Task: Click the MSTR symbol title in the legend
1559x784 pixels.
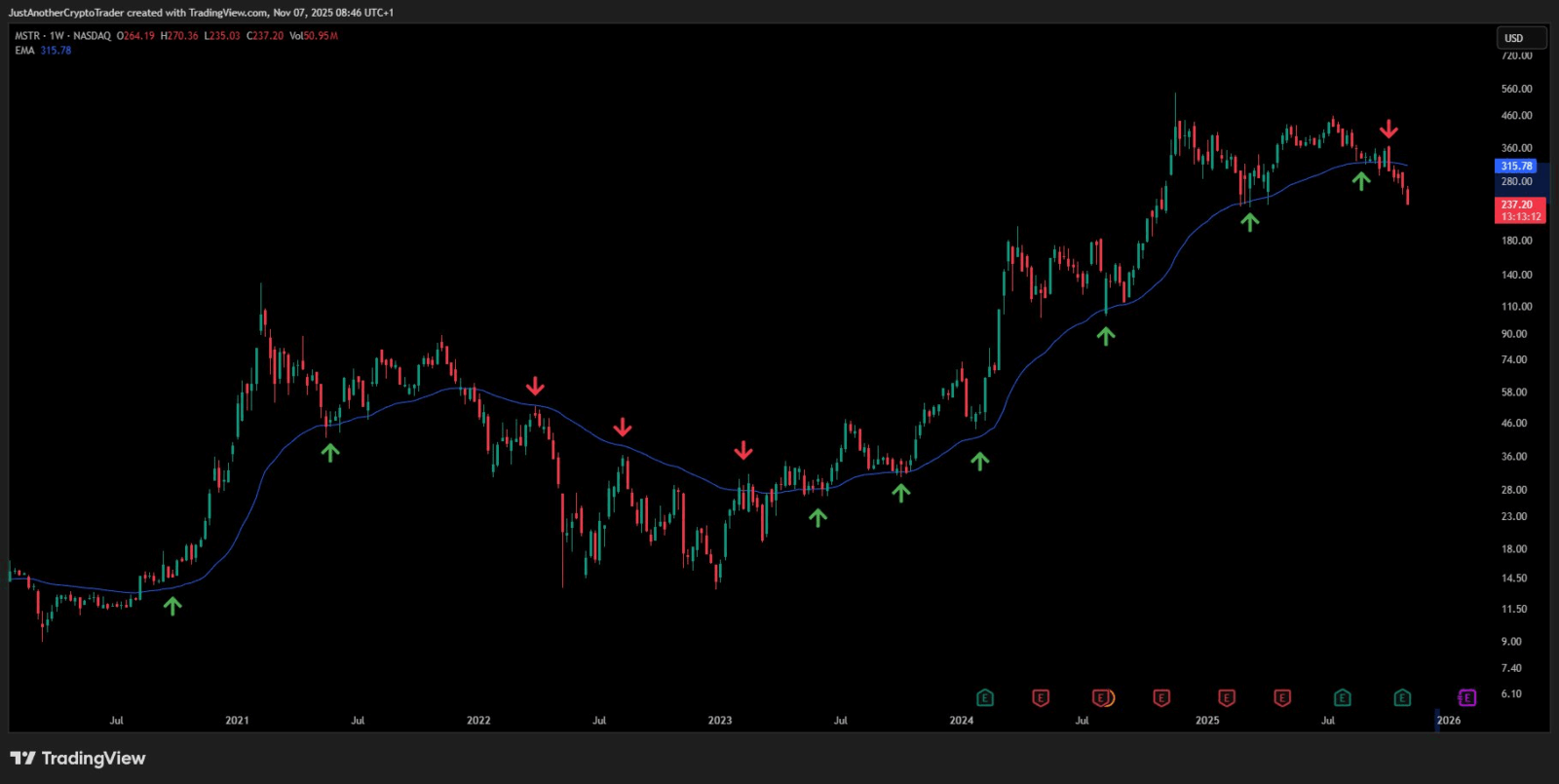Action: click(27, 36)
